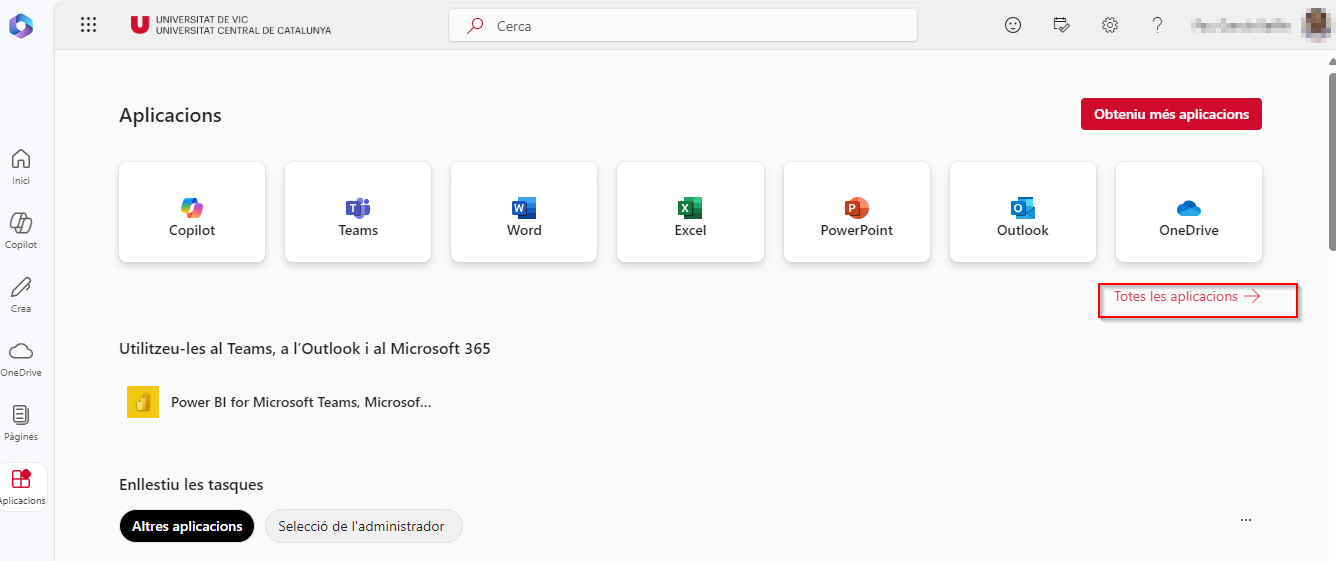This screenshot has height=561, width=1336.
Task: Open the user account profile picture
Action: pyautogui.click(x=1318, y=25)
